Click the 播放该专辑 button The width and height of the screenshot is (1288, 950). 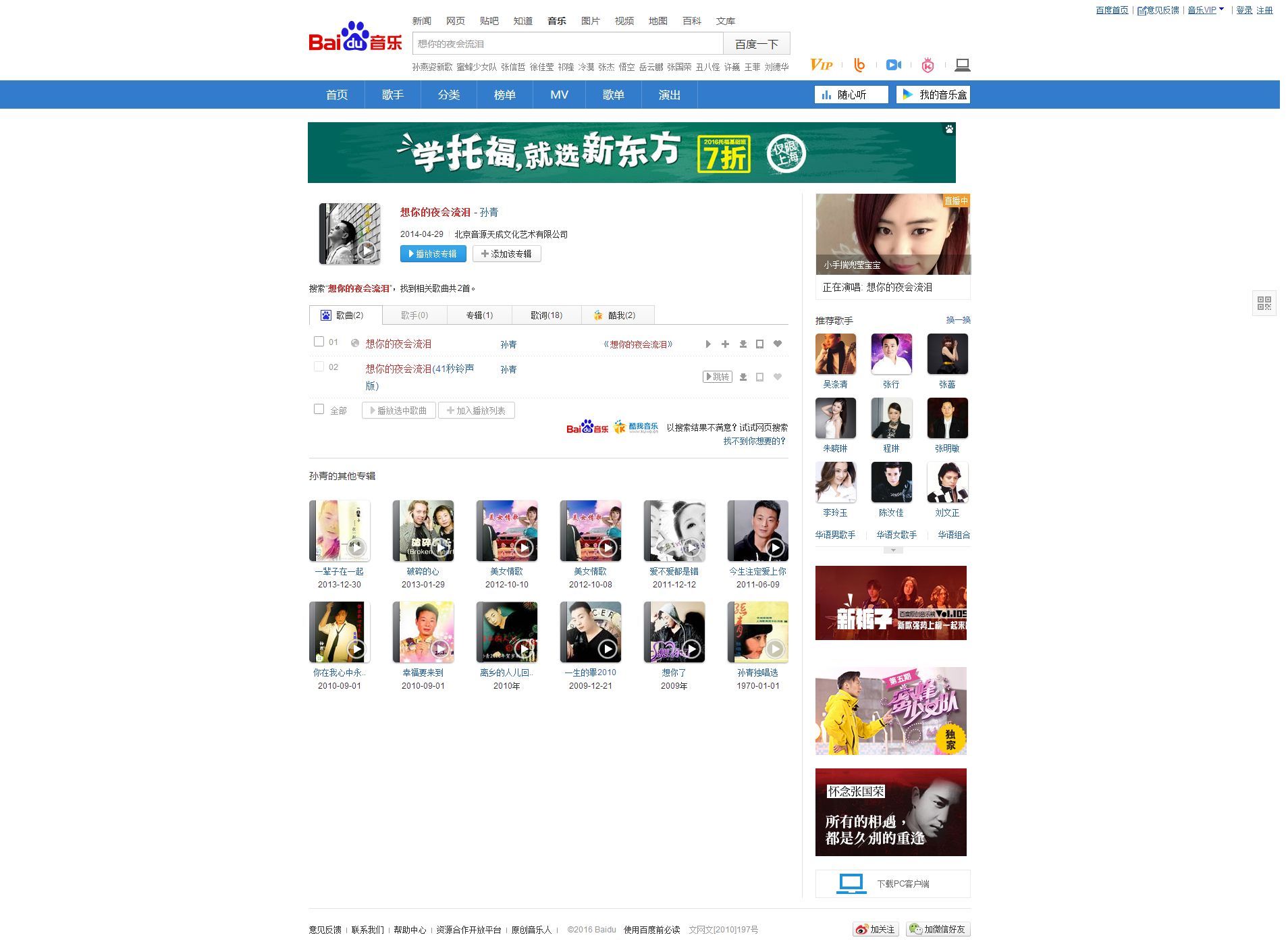tap(433, 254)
